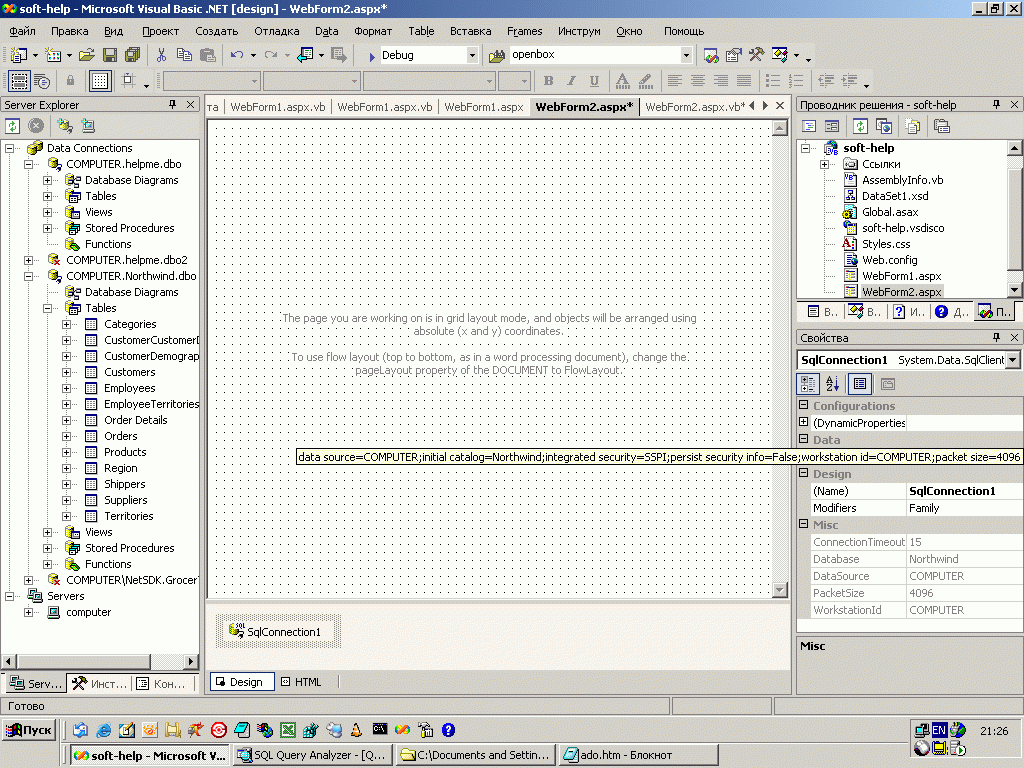This screenshot has width=1024, height=768.
Task: Switch to HTML view tab
Action: pos(302,682)
